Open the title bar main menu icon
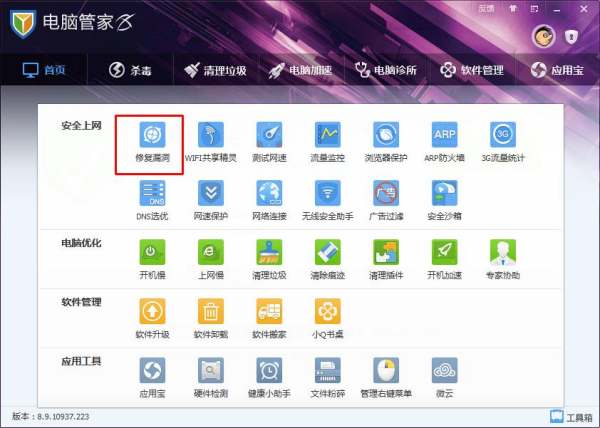 (x=535, y=9)
